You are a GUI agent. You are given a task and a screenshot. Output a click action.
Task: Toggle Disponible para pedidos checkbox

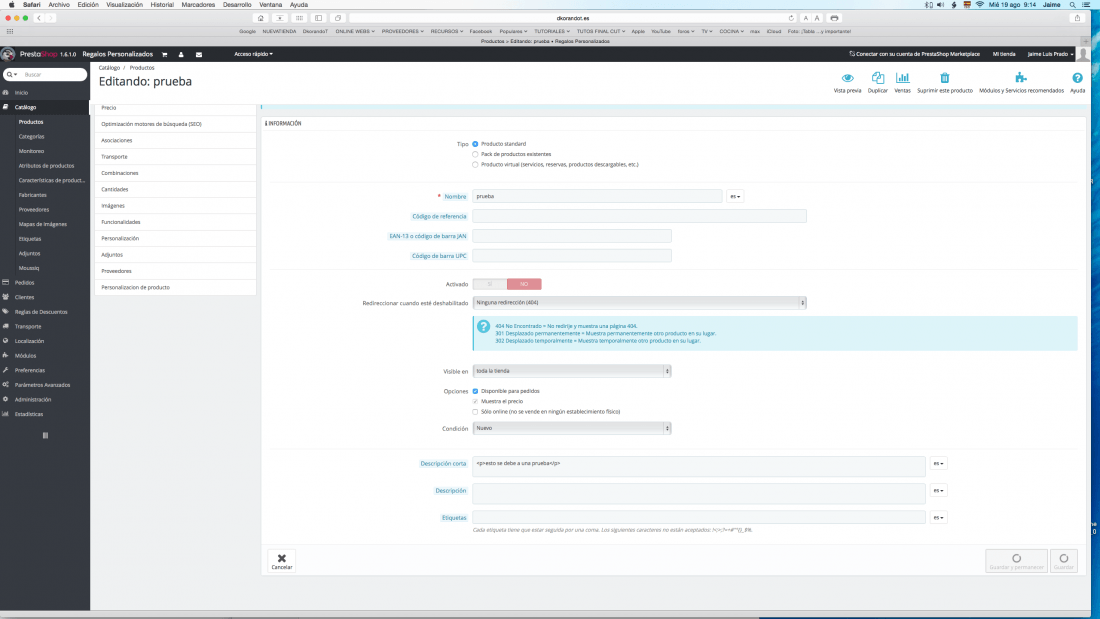coord(475,391)
